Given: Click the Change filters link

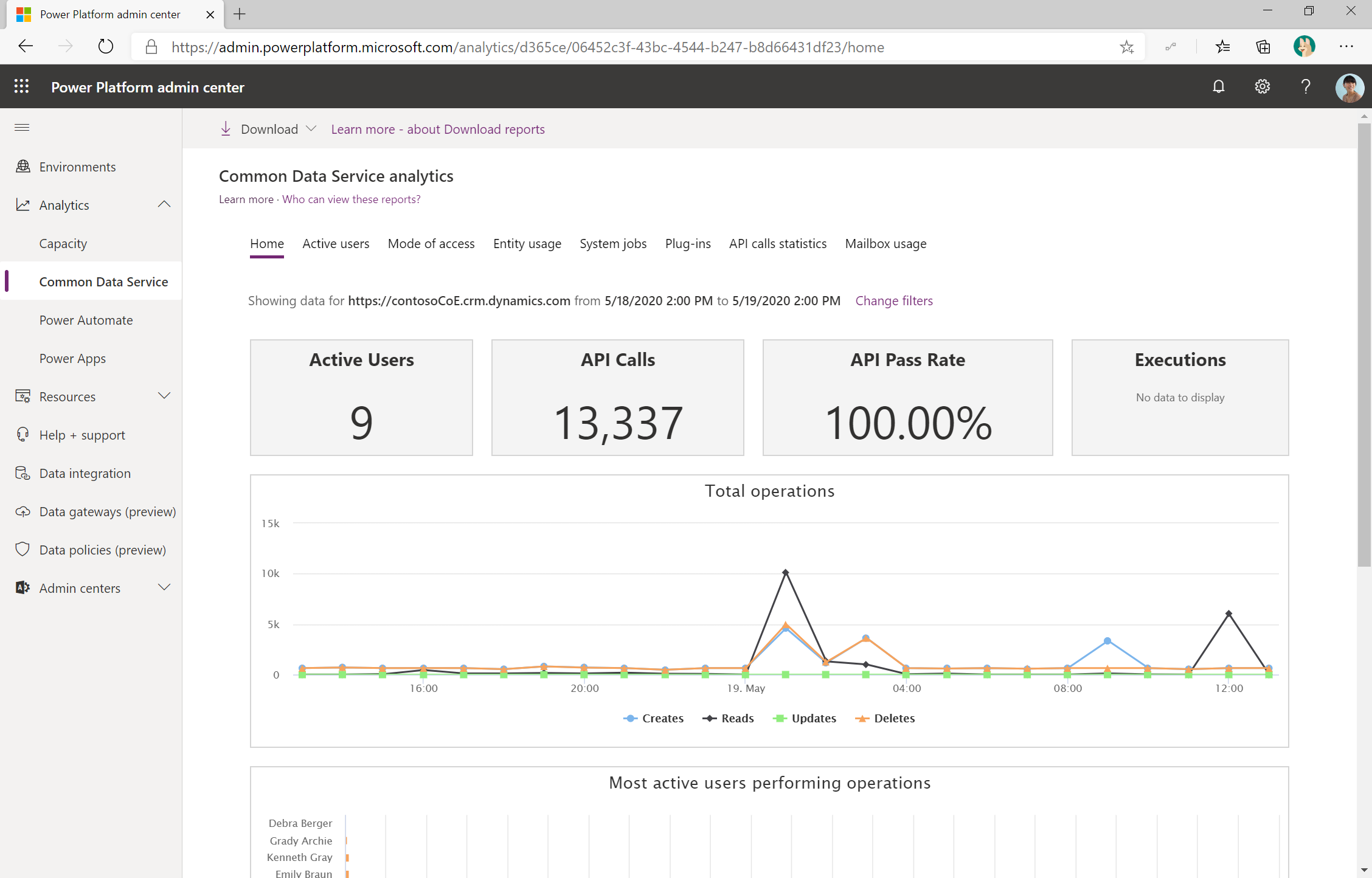Looking at the screenshot, I should click(x=894, y=299).
